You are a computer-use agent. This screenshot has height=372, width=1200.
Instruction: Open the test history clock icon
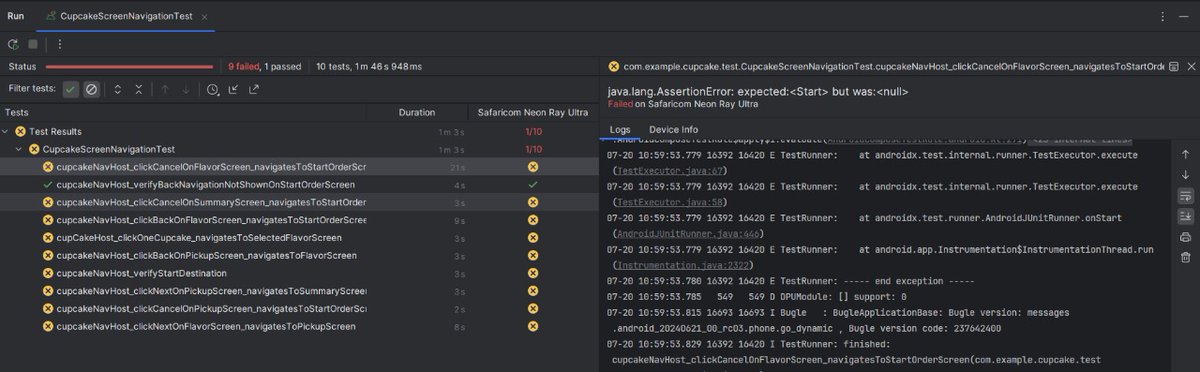click(213, 89)
